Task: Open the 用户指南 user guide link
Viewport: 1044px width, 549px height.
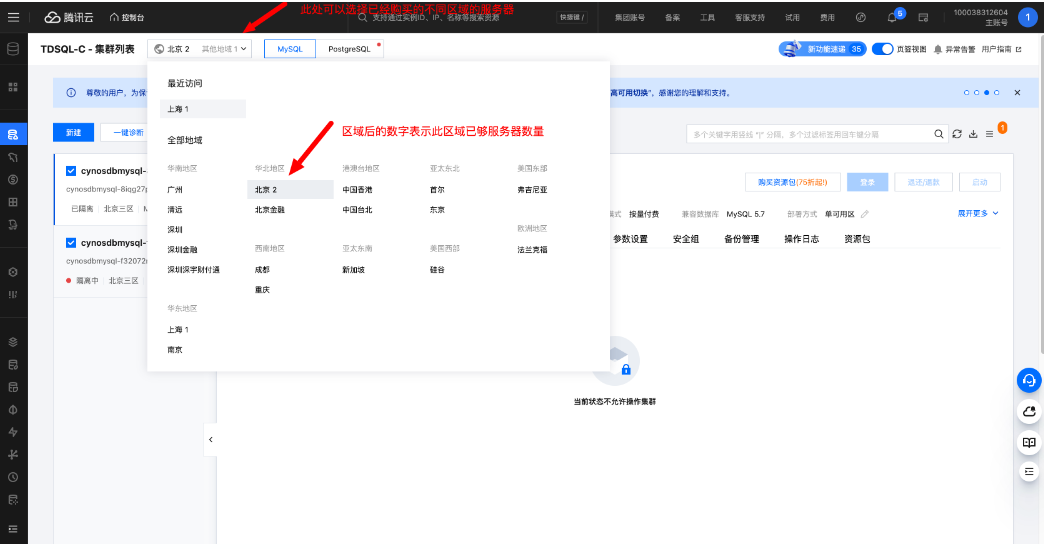Action: click(1001, 49)
